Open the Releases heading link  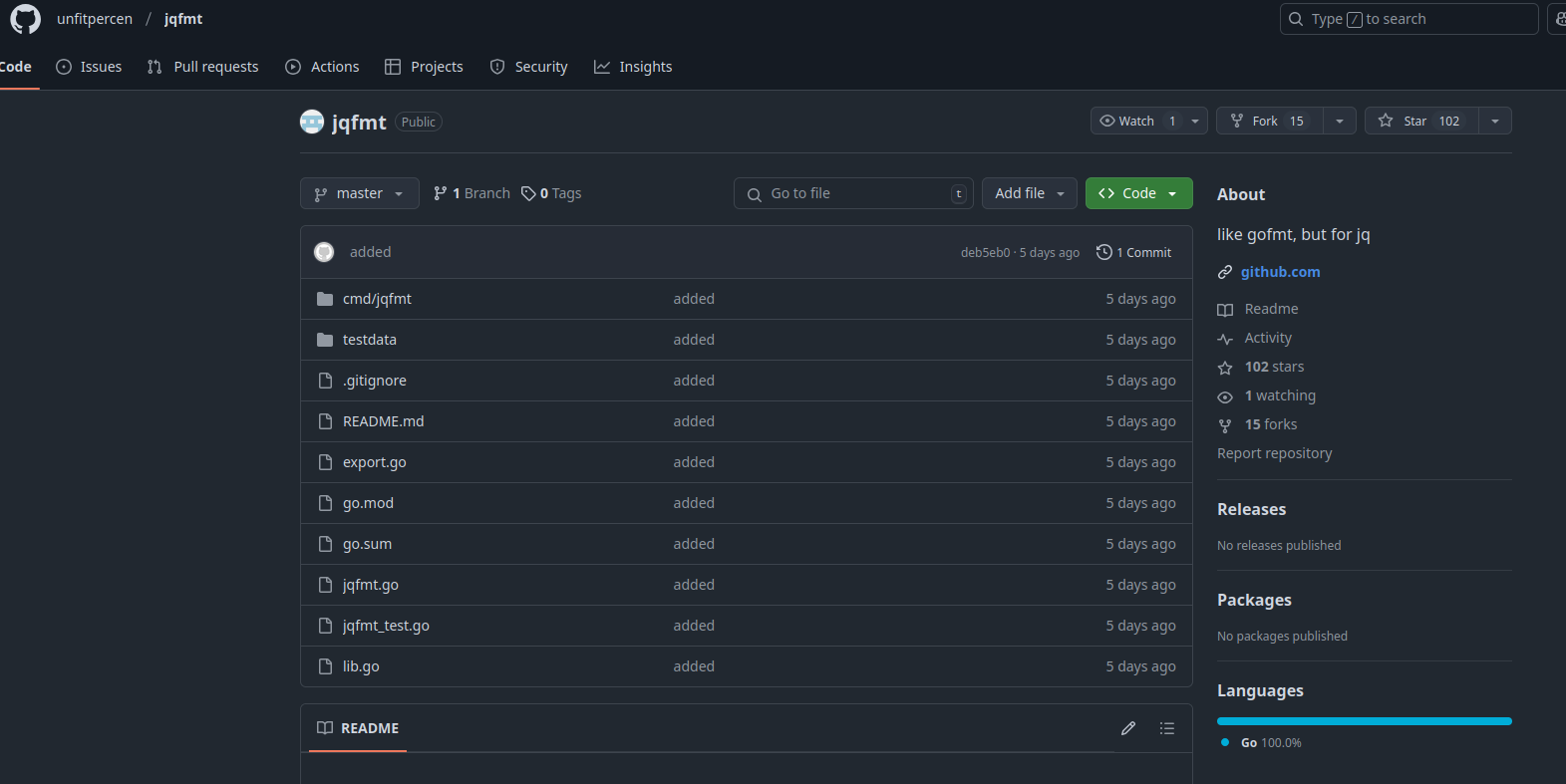click(x=1251, y=509)
